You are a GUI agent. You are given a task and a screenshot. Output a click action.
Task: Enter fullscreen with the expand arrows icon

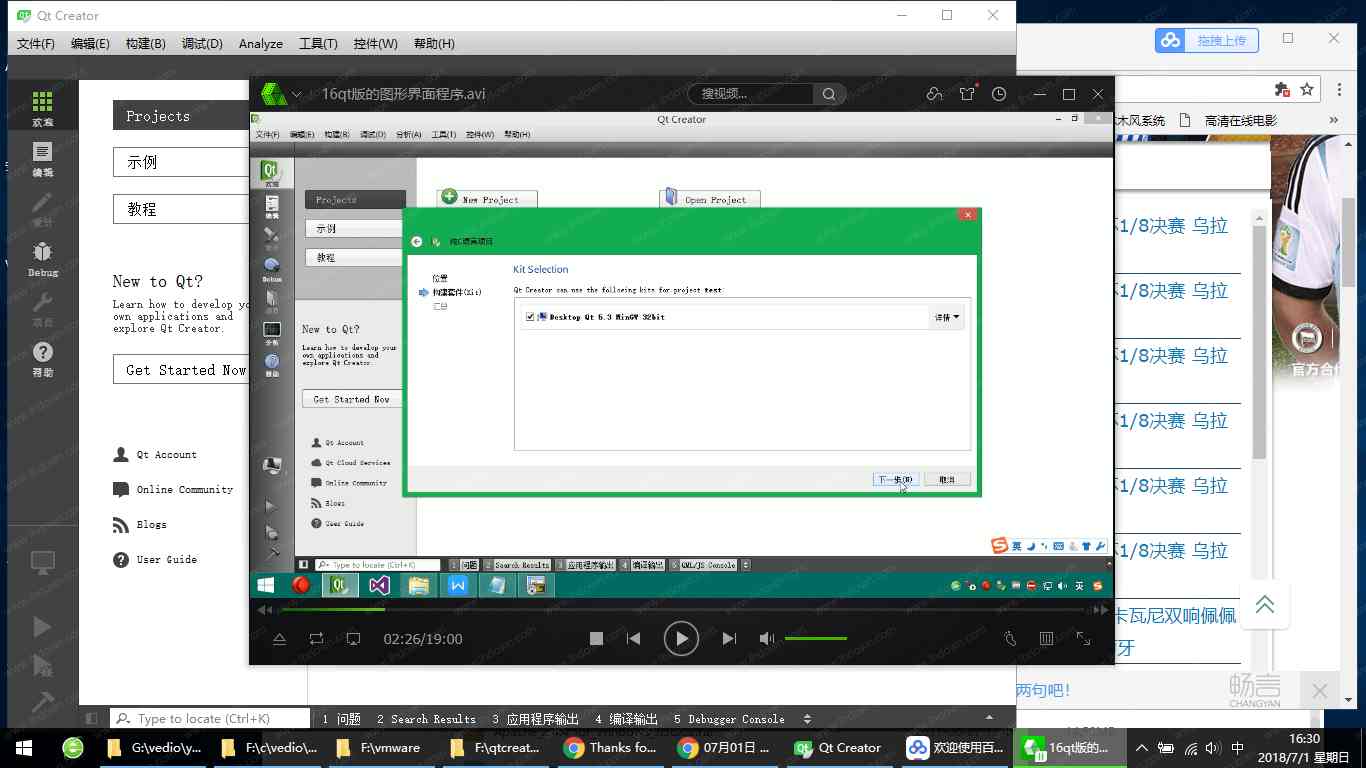click(1083, 638)
